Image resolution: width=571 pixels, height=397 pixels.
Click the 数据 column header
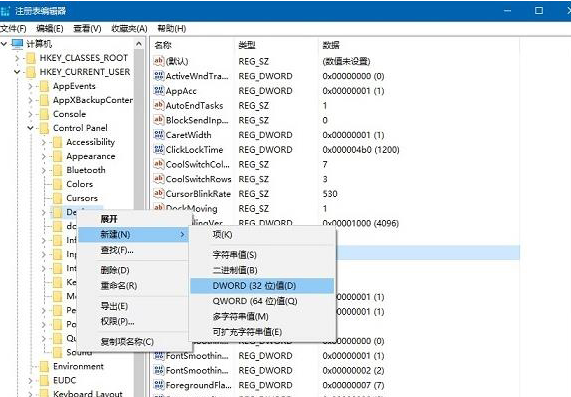pyautogui.click(x=419, y=45)
